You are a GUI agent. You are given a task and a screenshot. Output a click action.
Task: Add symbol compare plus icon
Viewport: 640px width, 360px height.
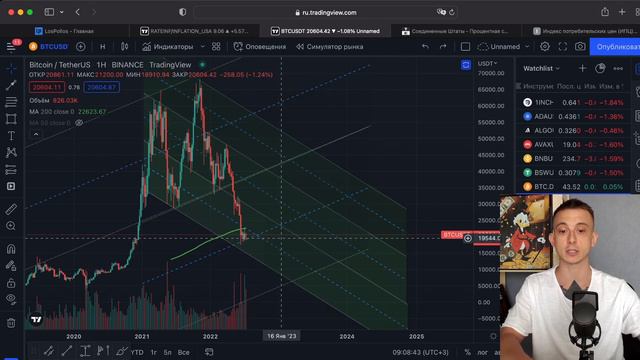81,47
